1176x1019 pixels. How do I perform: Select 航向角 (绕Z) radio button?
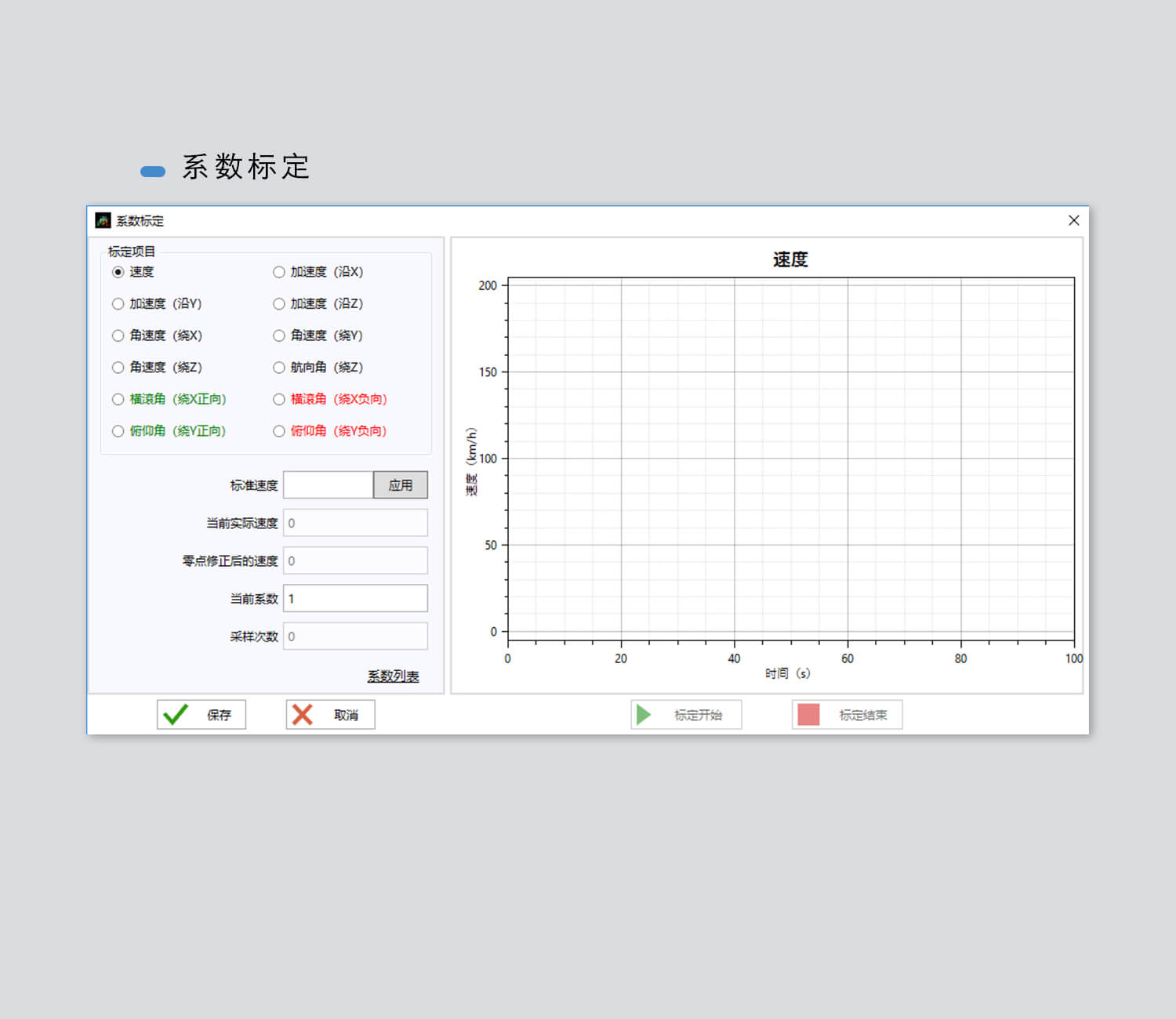279,368
